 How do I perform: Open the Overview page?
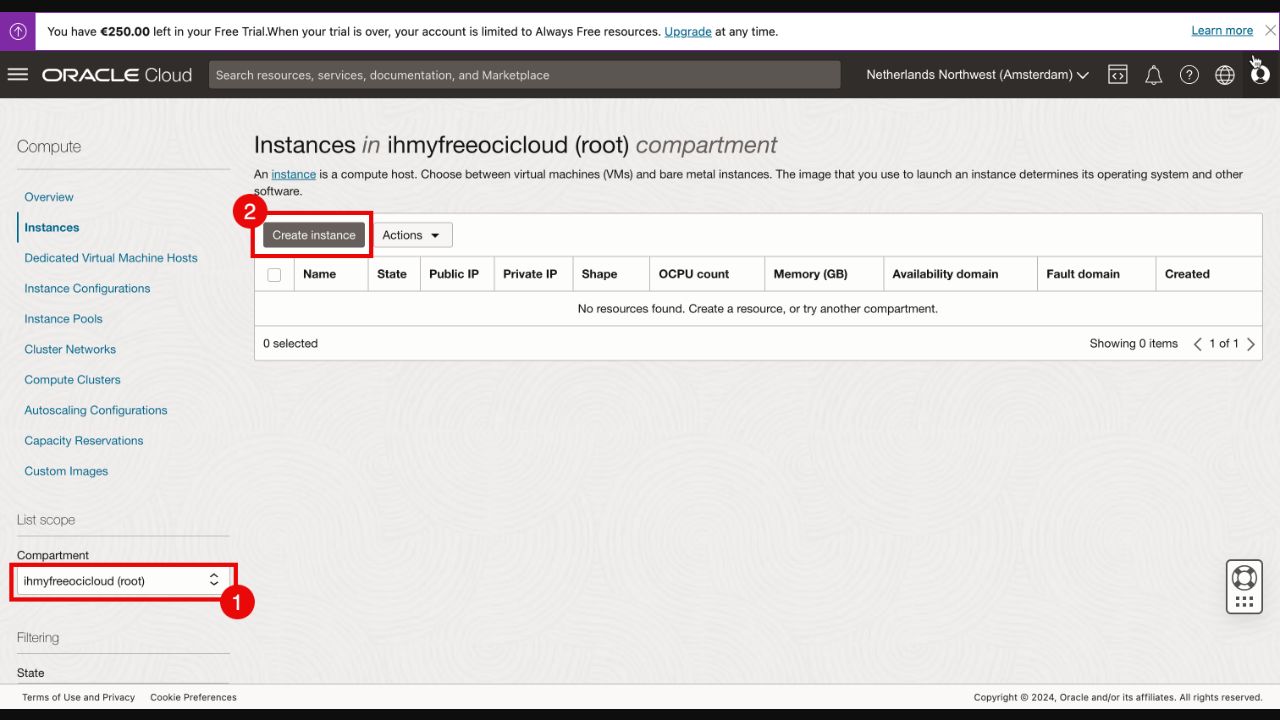coord(49,197)
